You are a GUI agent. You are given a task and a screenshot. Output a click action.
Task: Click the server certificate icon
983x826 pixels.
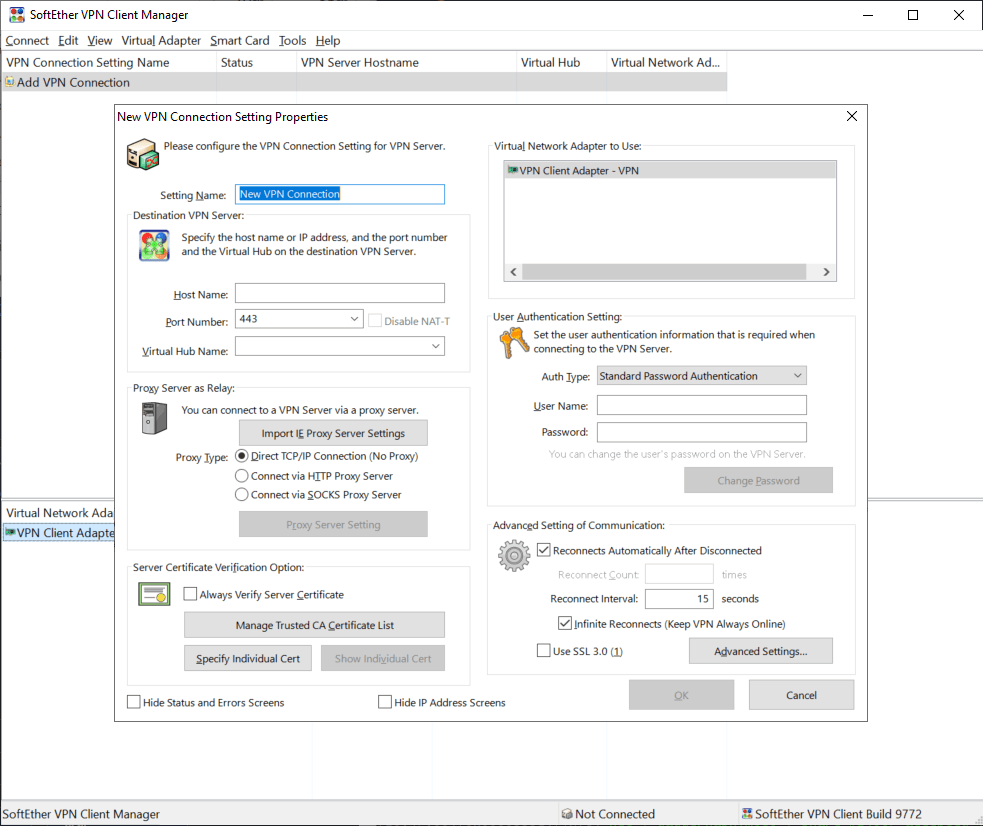click(154, 594)
